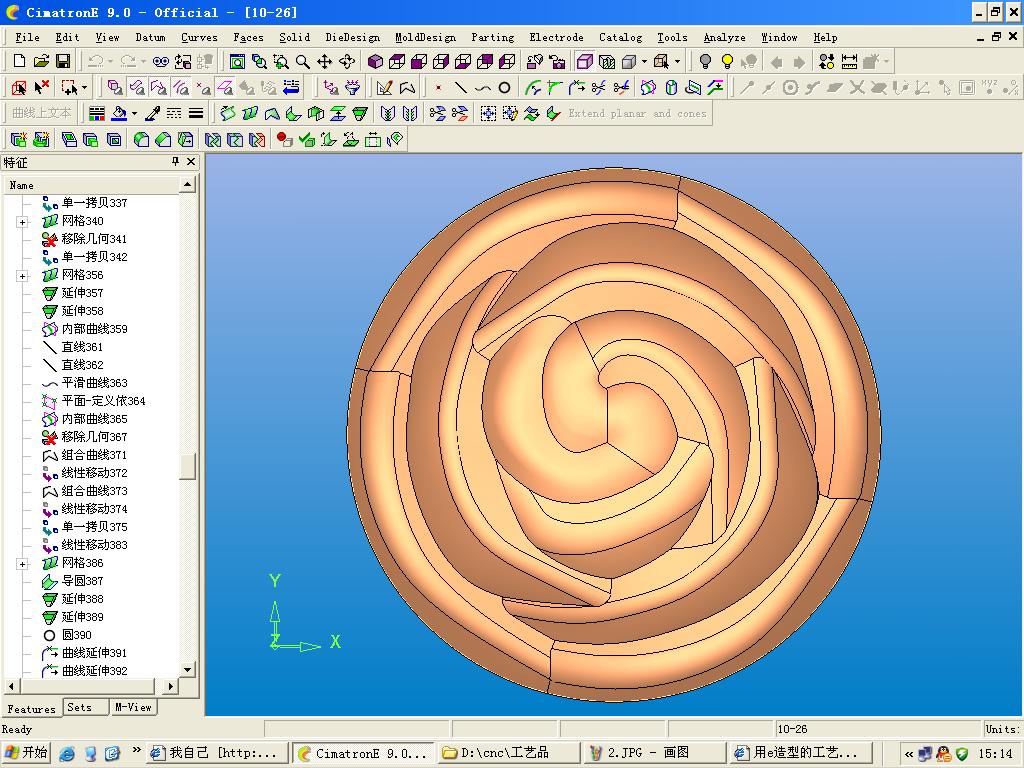This screenshot has width=1024, height=768.
Task: Open the MoldDesign menu
Action: (427, 37)
